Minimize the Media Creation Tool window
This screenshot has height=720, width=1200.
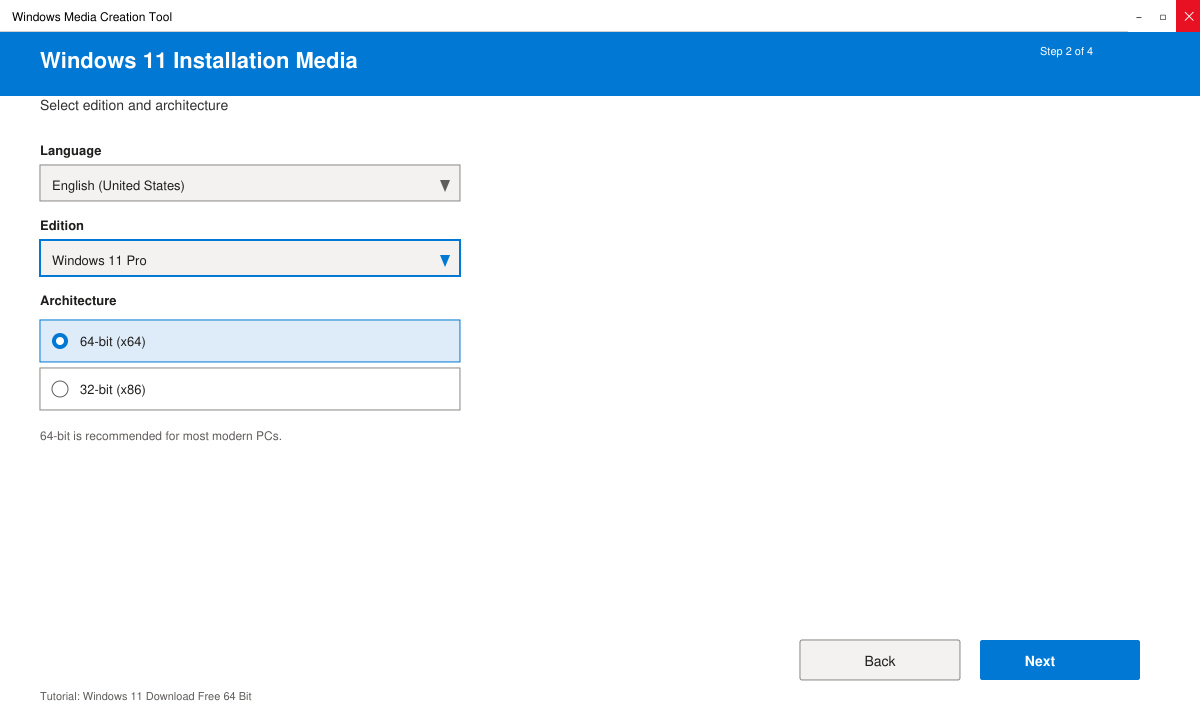(x=1139, y=16)
